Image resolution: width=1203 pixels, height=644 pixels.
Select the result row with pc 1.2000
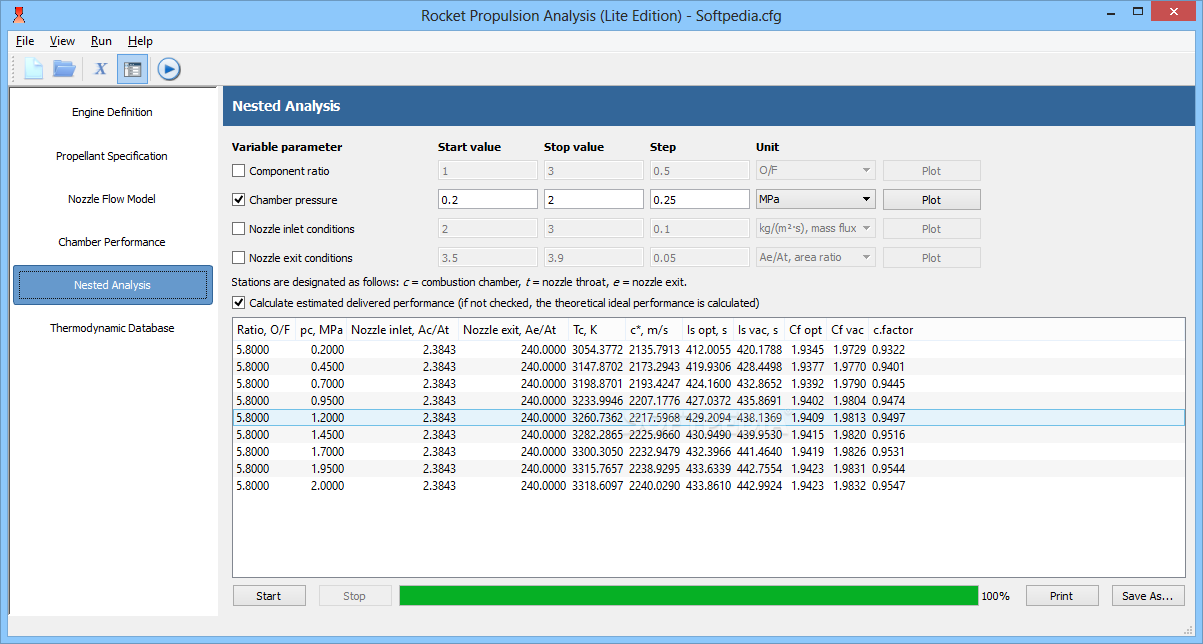point(708,418)
